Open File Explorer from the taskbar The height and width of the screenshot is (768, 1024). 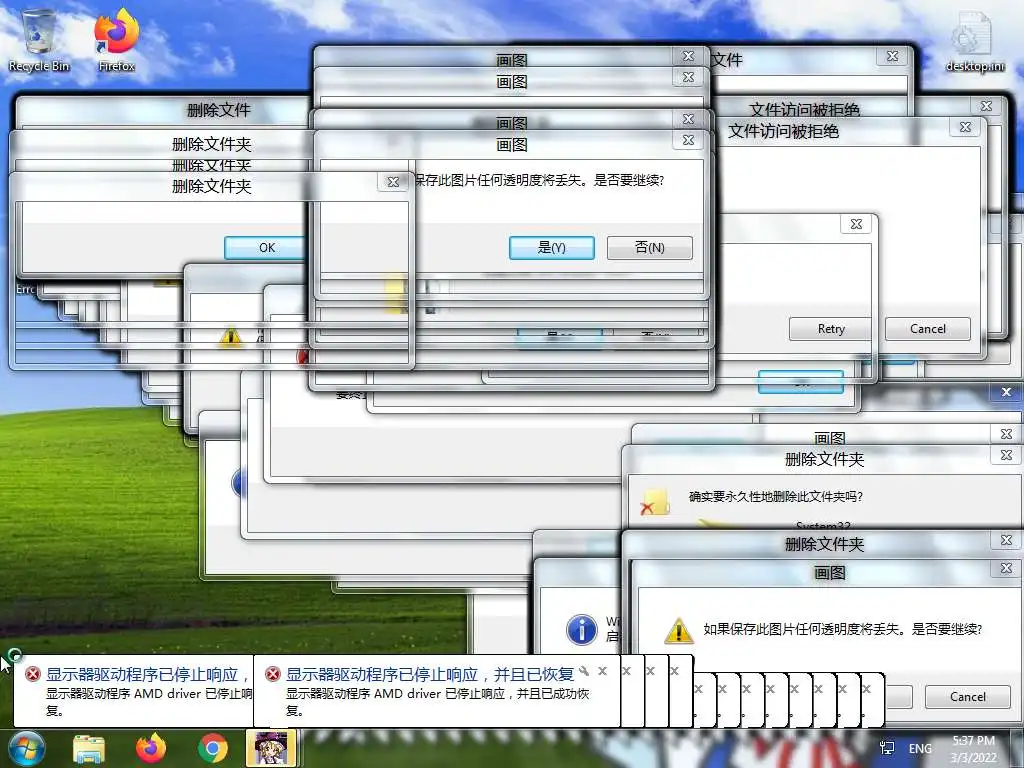coord(89,748)
